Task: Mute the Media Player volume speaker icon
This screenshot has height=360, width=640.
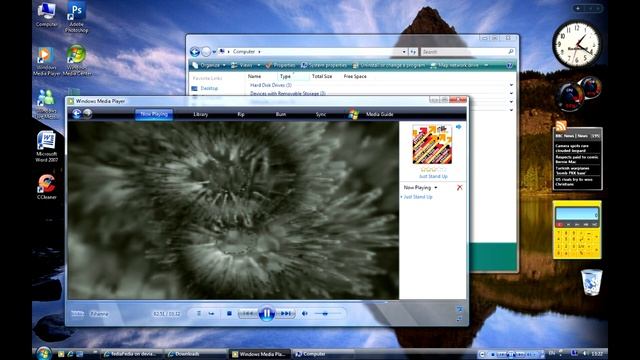Action: (304, 313)
